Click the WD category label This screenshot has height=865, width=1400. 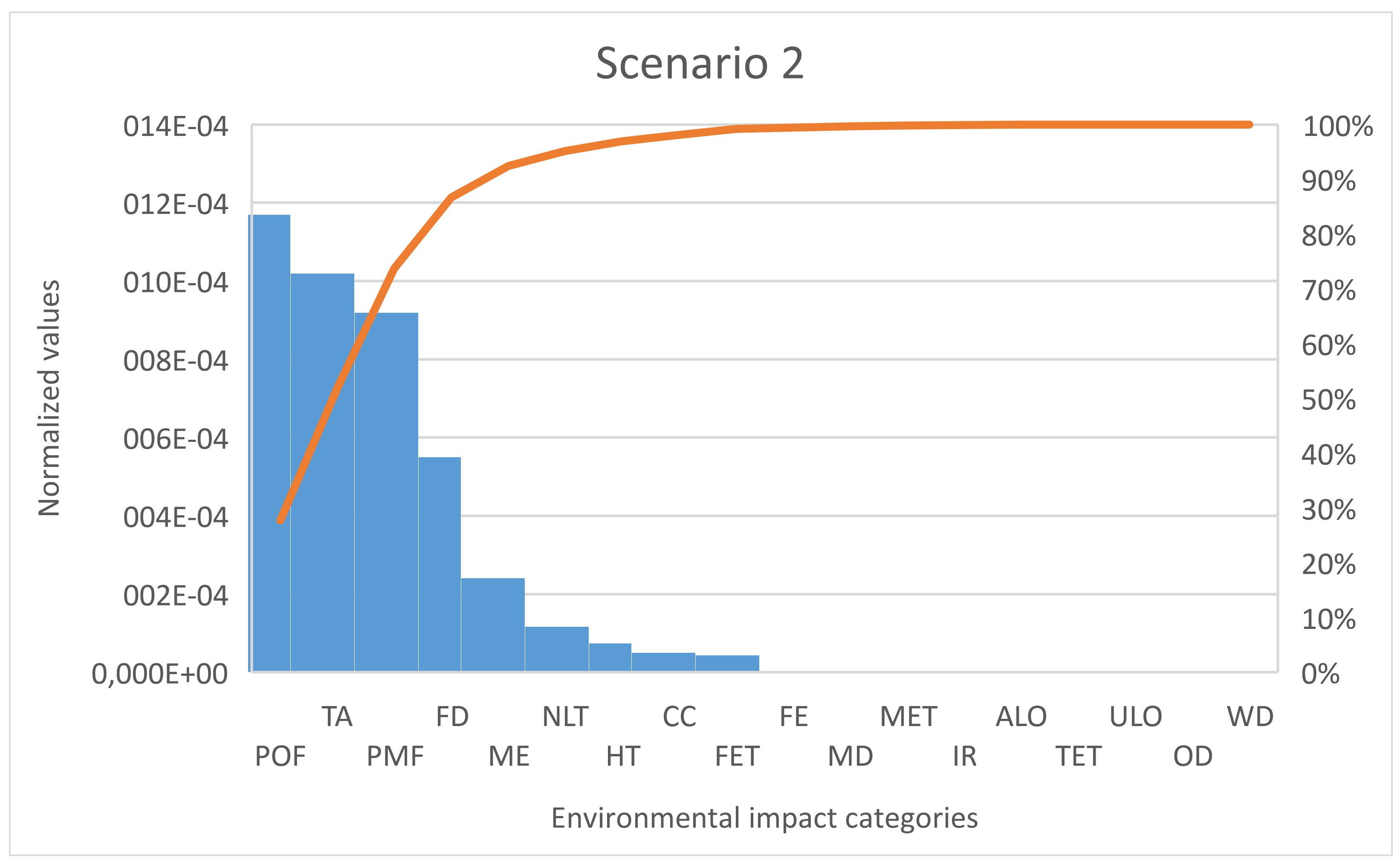coord(1250,716)
